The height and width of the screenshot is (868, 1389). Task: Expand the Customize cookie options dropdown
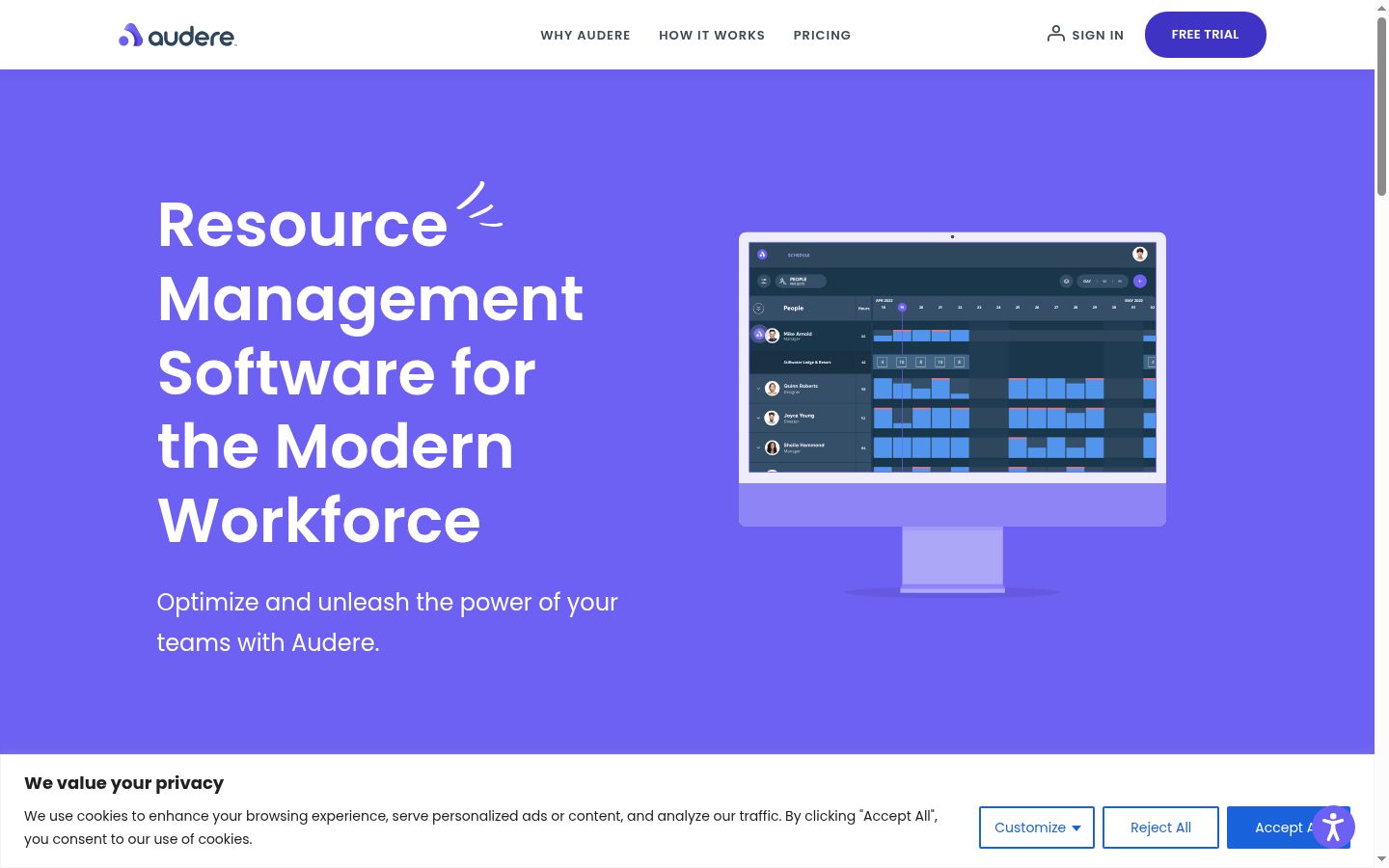pos(1037,827)
